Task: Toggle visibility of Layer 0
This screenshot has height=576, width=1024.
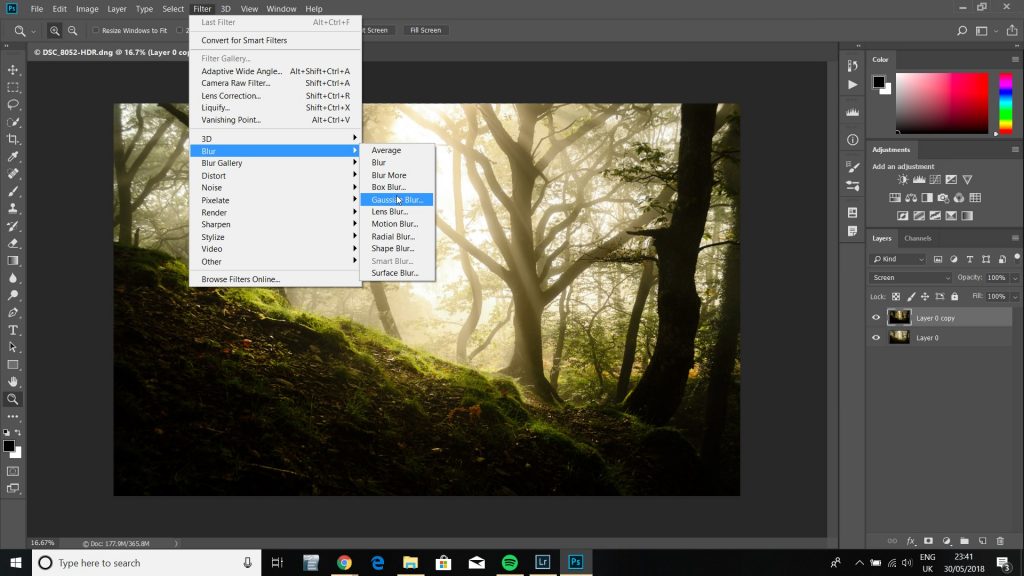Action: click(x=877, y=338)
